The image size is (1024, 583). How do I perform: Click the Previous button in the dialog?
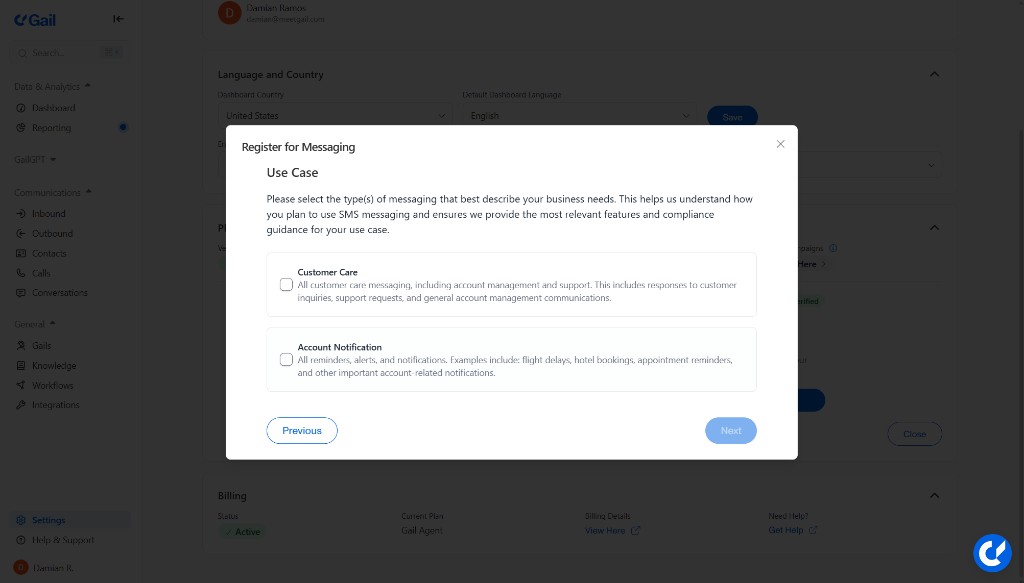tap(301, 430)
